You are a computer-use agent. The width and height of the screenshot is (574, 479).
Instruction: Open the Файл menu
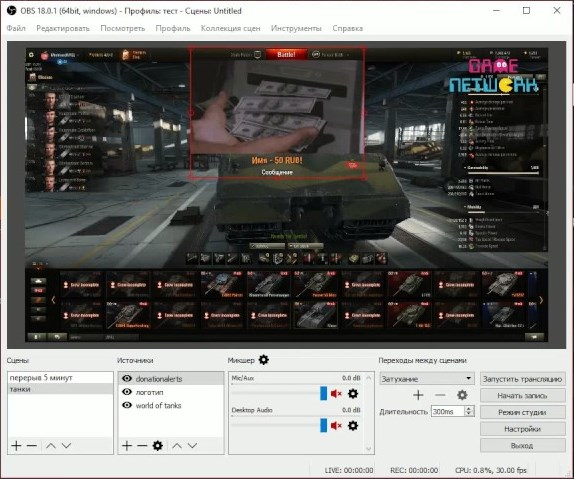[x=16, y=28]
